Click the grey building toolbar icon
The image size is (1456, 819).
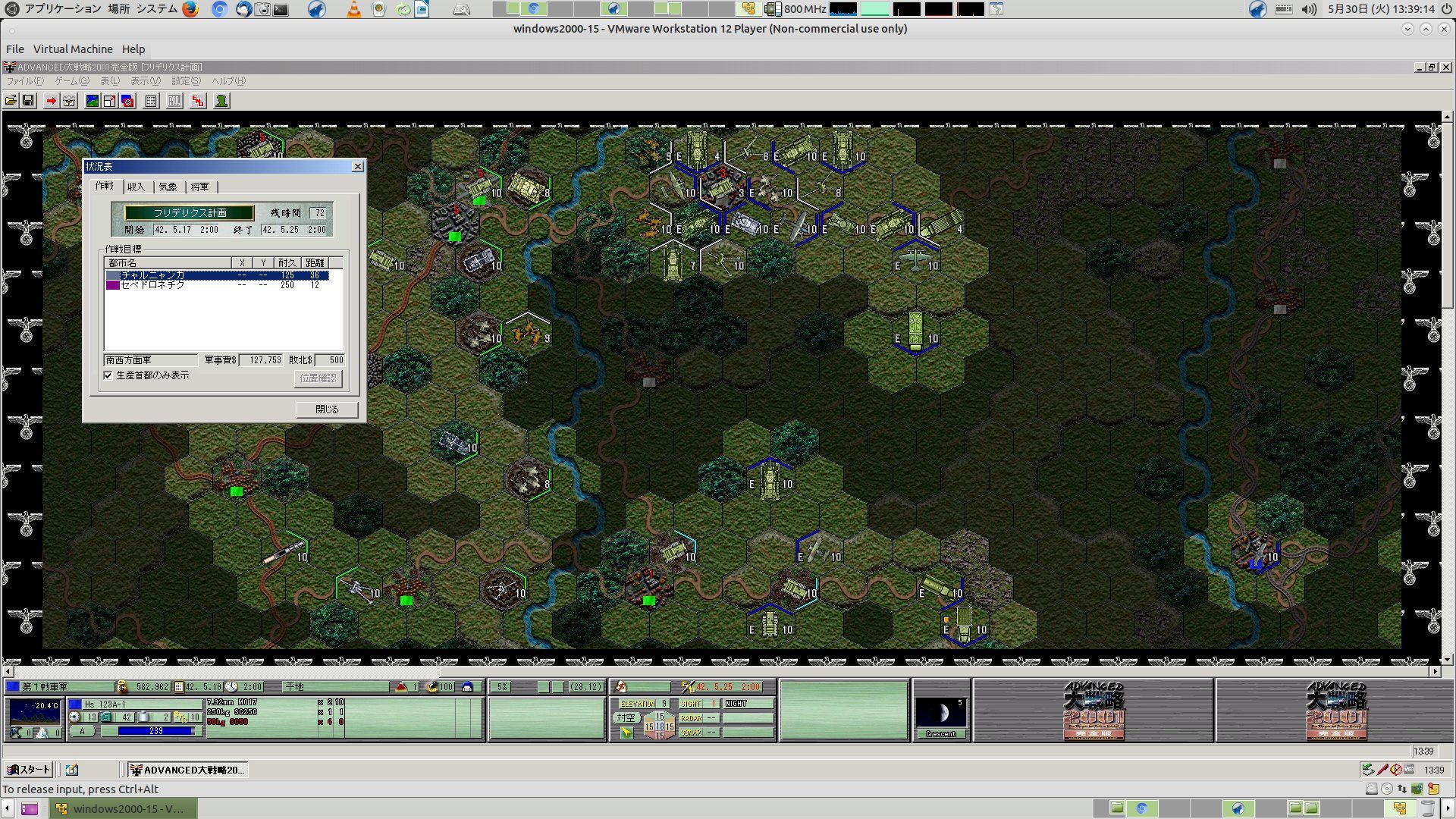tap(174, 101)
